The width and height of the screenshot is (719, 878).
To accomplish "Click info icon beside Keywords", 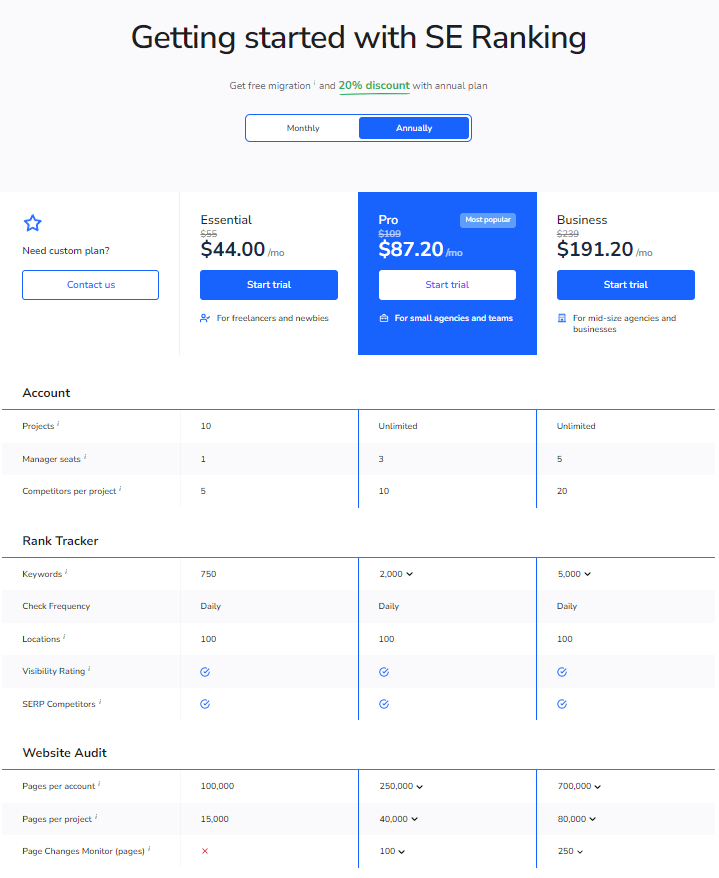I will [66, 572].
